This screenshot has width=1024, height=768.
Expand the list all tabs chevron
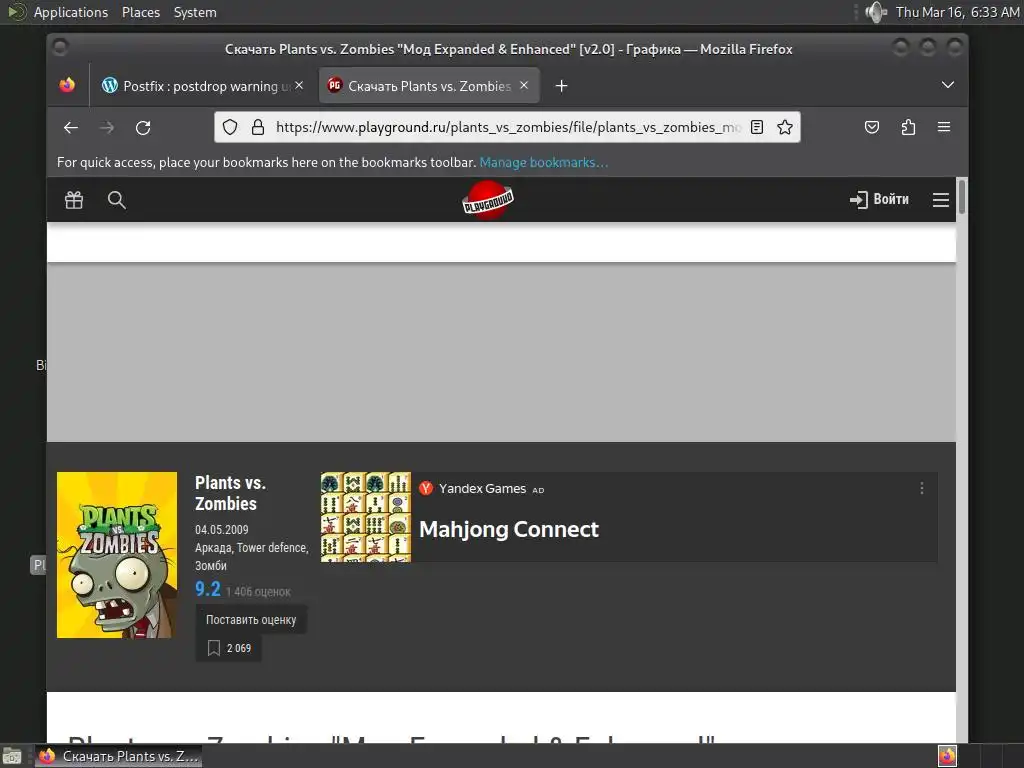[948, 85]
